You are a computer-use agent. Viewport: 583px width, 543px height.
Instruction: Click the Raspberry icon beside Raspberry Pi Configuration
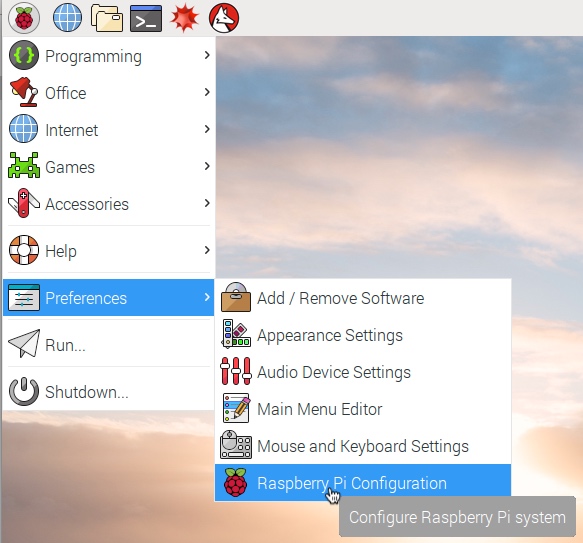coord(235,482)
